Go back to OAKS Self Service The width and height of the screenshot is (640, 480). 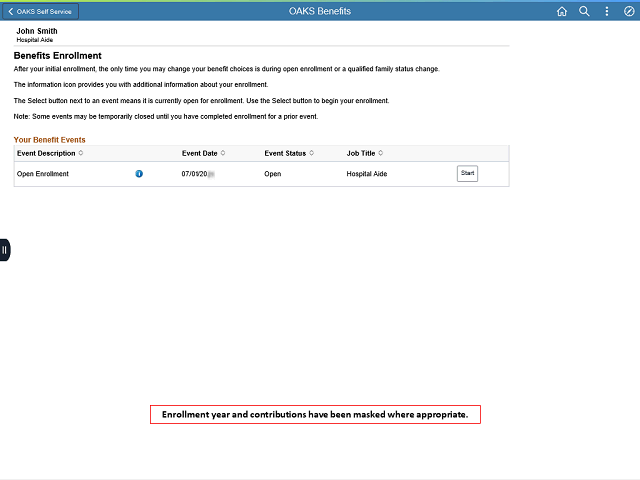pos(40,11)
